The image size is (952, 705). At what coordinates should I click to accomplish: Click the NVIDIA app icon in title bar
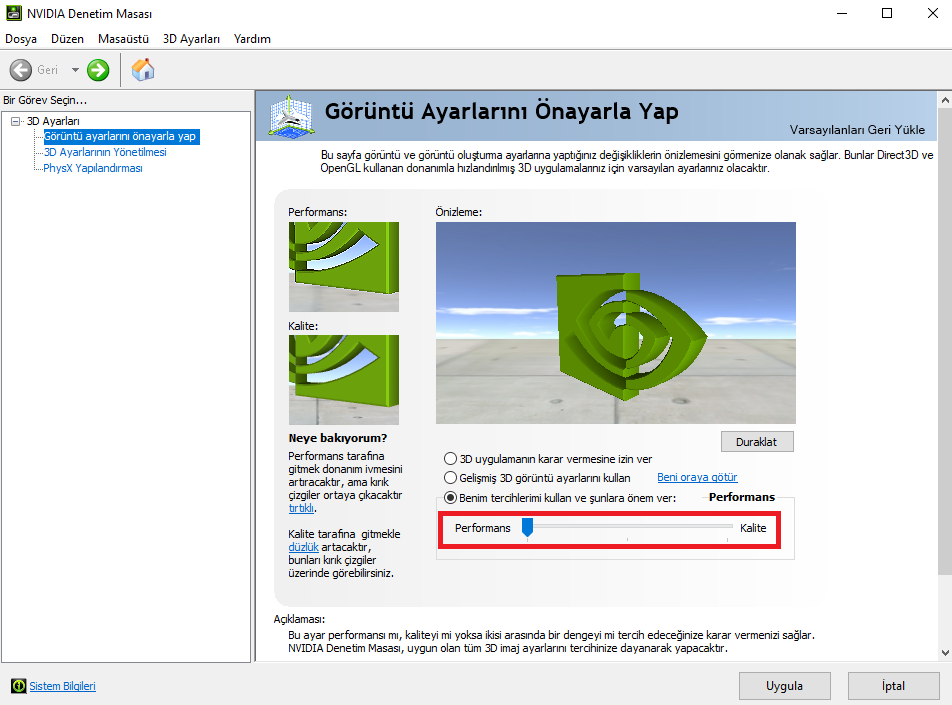pyautogui.click(x=13, y=13)
